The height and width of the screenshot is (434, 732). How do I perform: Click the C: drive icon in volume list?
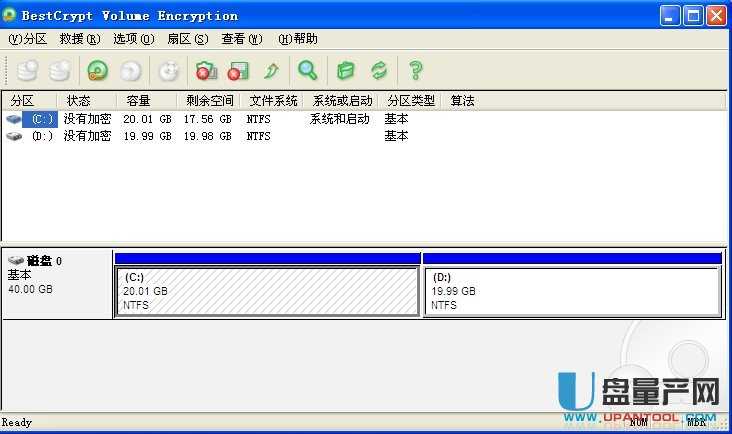tap(14, 119)
